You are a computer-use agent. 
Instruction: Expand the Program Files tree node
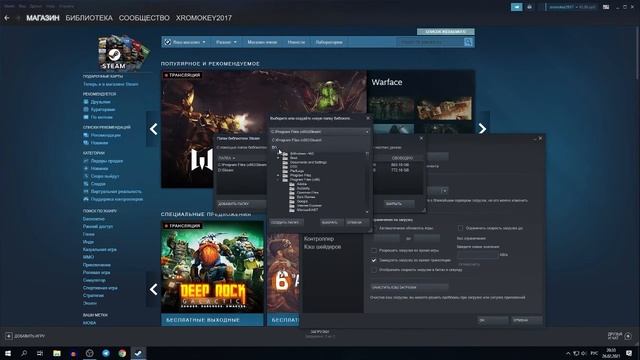(x=278, y=175)
